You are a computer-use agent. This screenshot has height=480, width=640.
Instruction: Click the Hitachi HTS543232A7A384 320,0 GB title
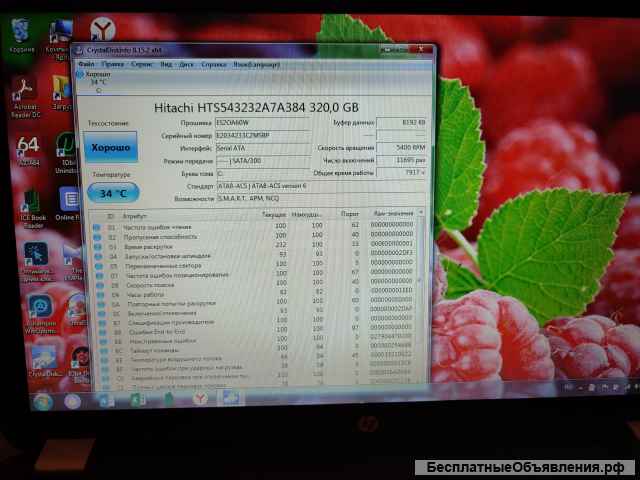[x=256, y=108]
